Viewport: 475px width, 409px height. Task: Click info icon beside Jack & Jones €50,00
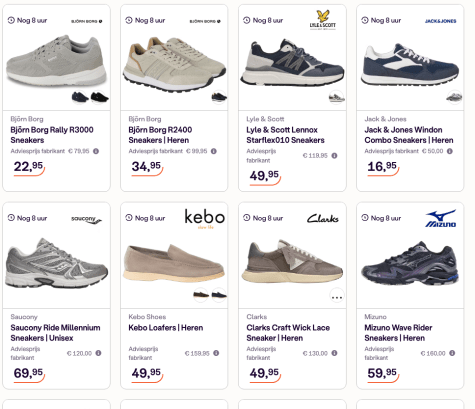pyautogui.click(x=450, y=151)
